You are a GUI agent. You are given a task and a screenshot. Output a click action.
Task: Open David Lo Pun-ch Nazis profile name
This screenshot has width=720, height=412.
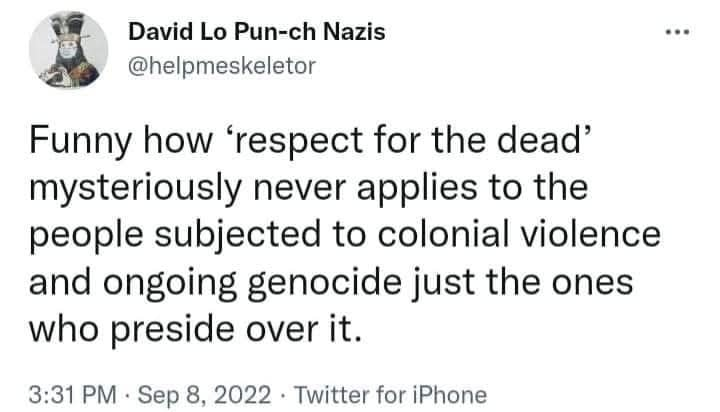coord(257,34)
